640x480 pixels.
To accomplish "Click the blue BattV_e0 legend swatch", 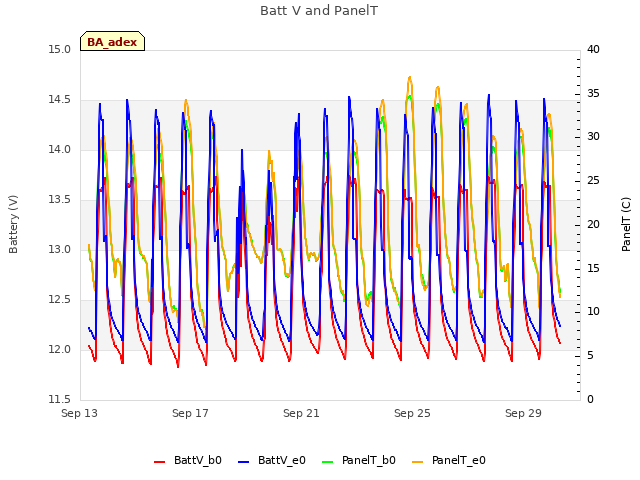I will point(243,461).
